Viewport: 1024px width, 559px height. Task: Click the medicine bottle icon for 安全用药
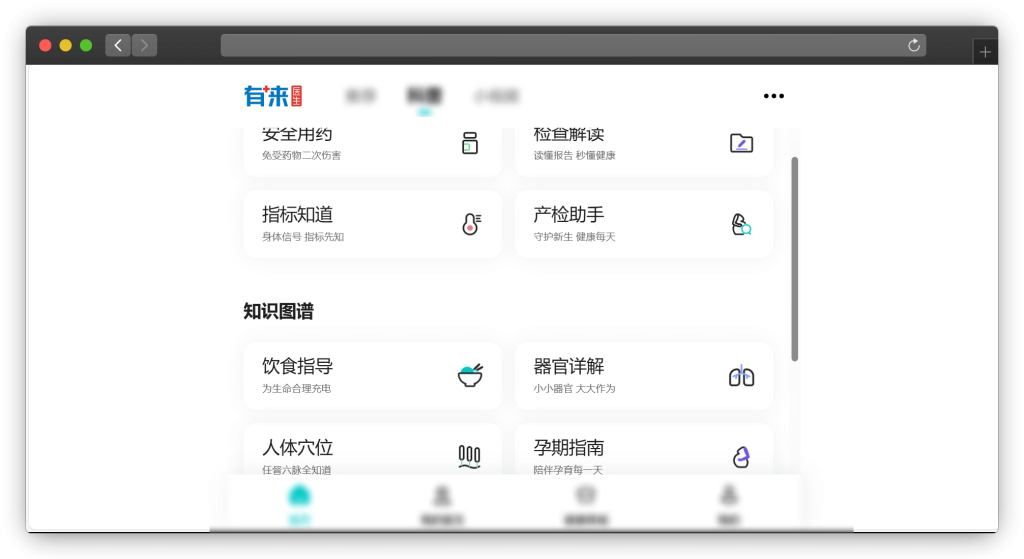tap(470, 142)
